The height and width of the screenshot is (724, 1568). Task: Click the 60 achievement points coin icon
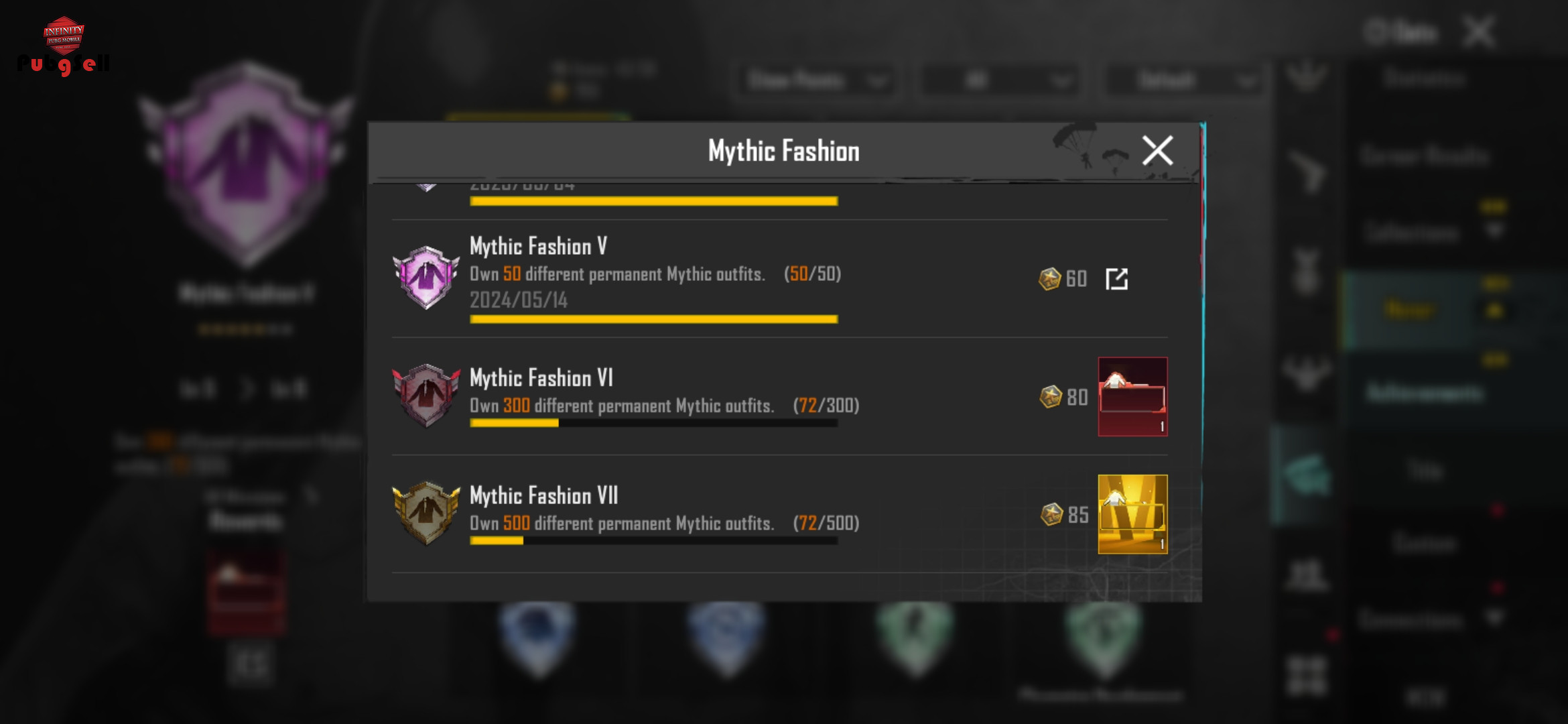(1049, 279)
